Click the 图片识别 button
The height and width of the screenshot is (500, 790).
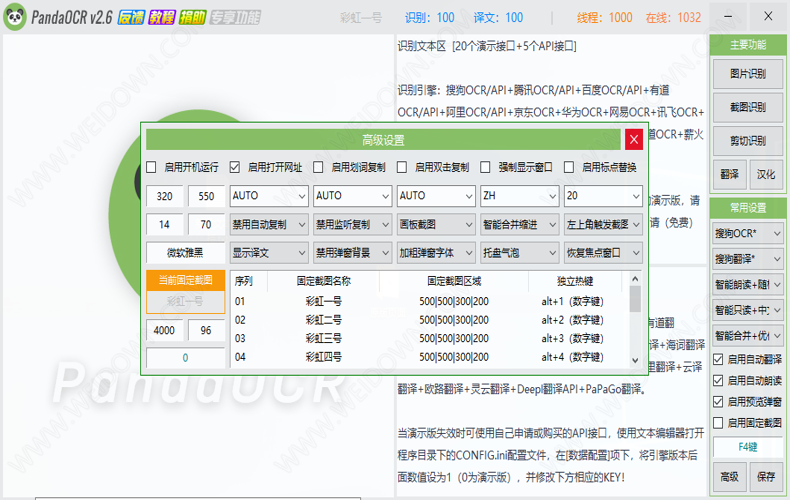click(748, 74)
